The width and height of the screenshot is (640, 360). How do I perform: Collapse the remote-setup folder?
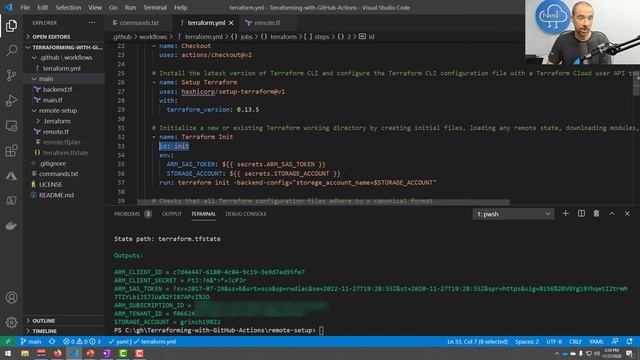64,111
